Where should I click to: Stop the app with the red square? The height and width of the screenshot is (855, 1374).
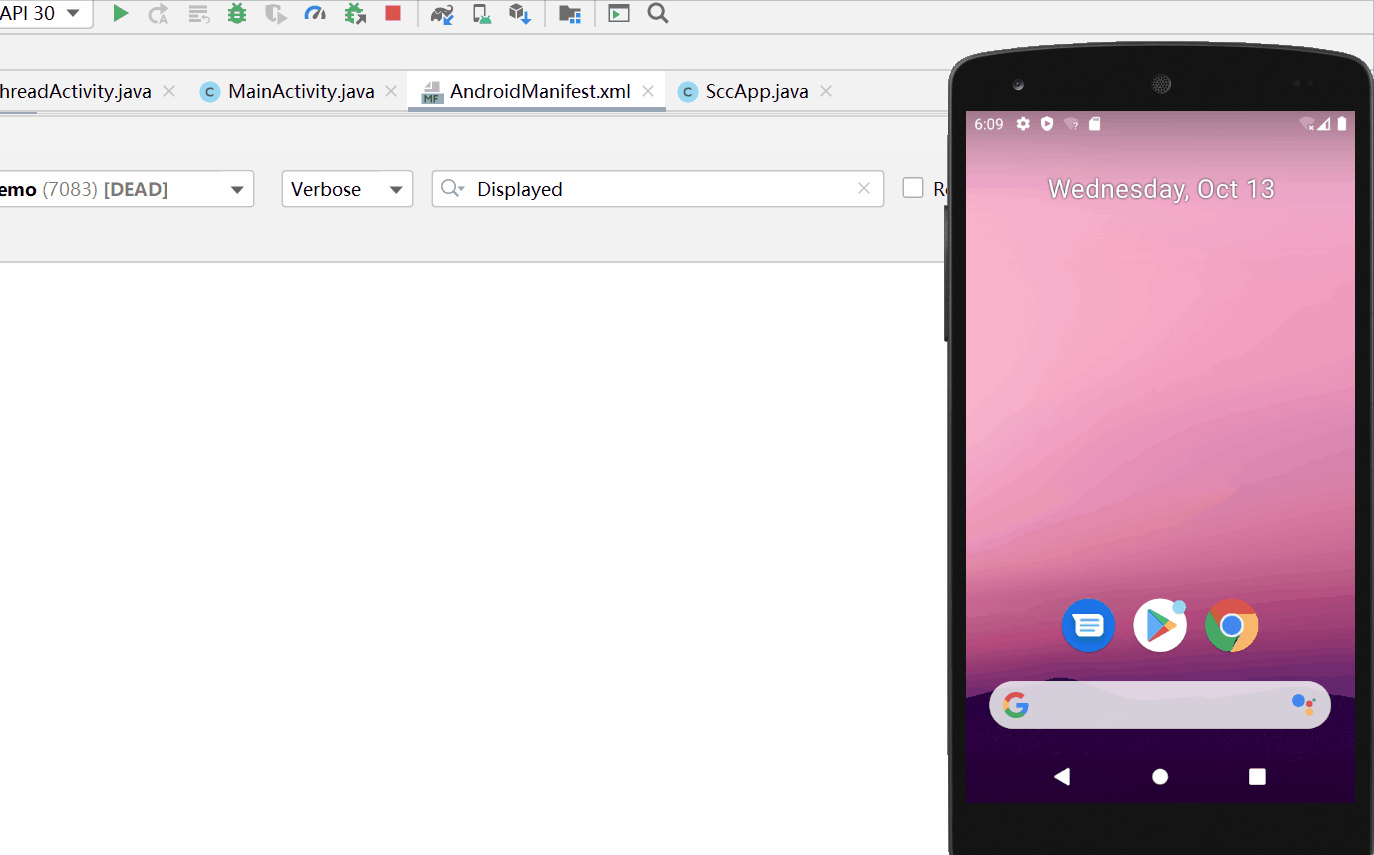click(393, 14)
